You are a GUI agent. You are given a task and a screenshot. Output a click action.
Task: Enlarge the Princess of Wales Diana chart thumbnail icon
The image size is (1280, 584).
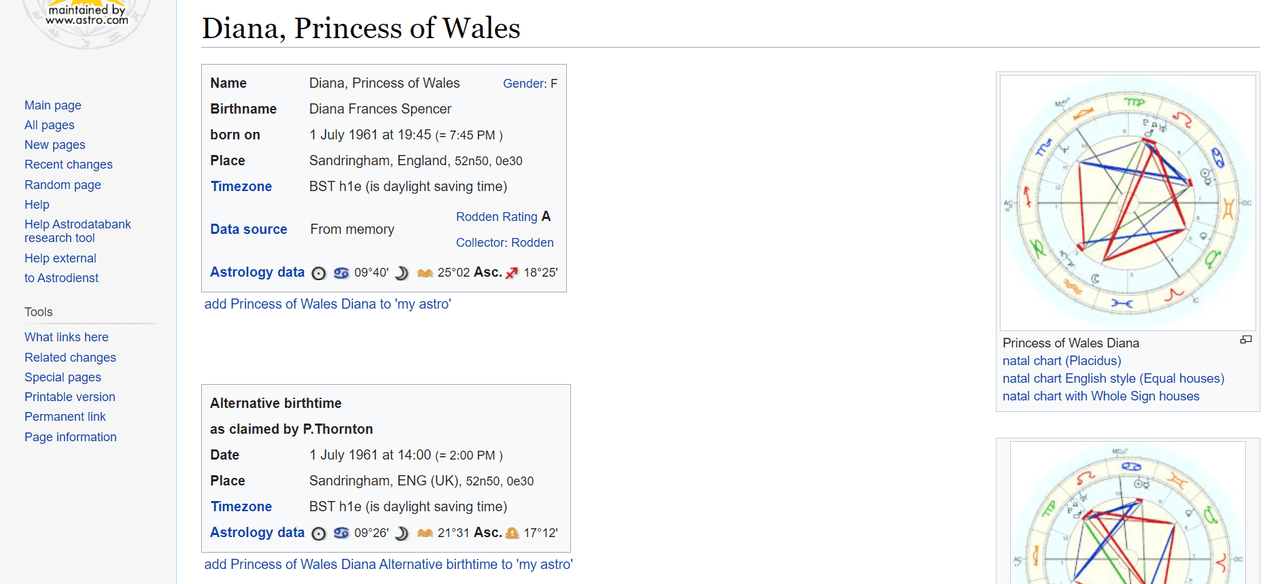click(x=1245, y=340)
